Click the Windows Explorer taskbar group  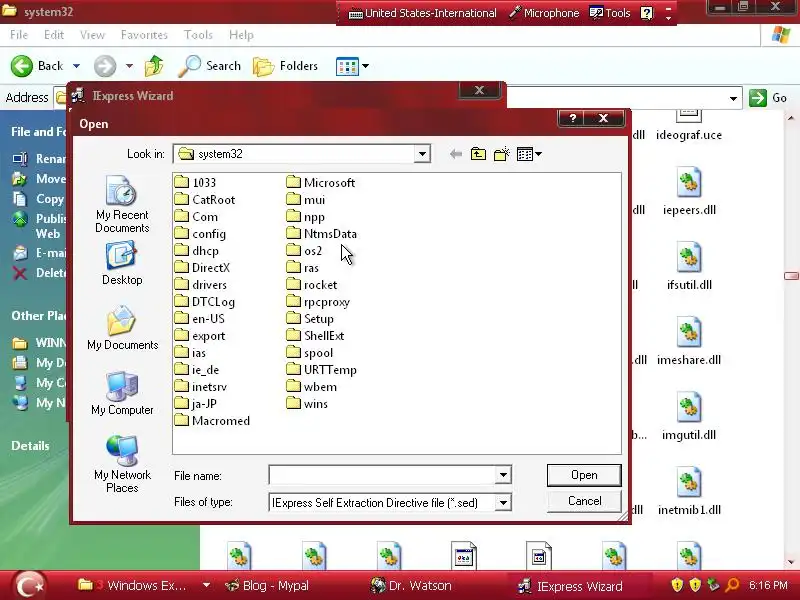coord(143,586)
